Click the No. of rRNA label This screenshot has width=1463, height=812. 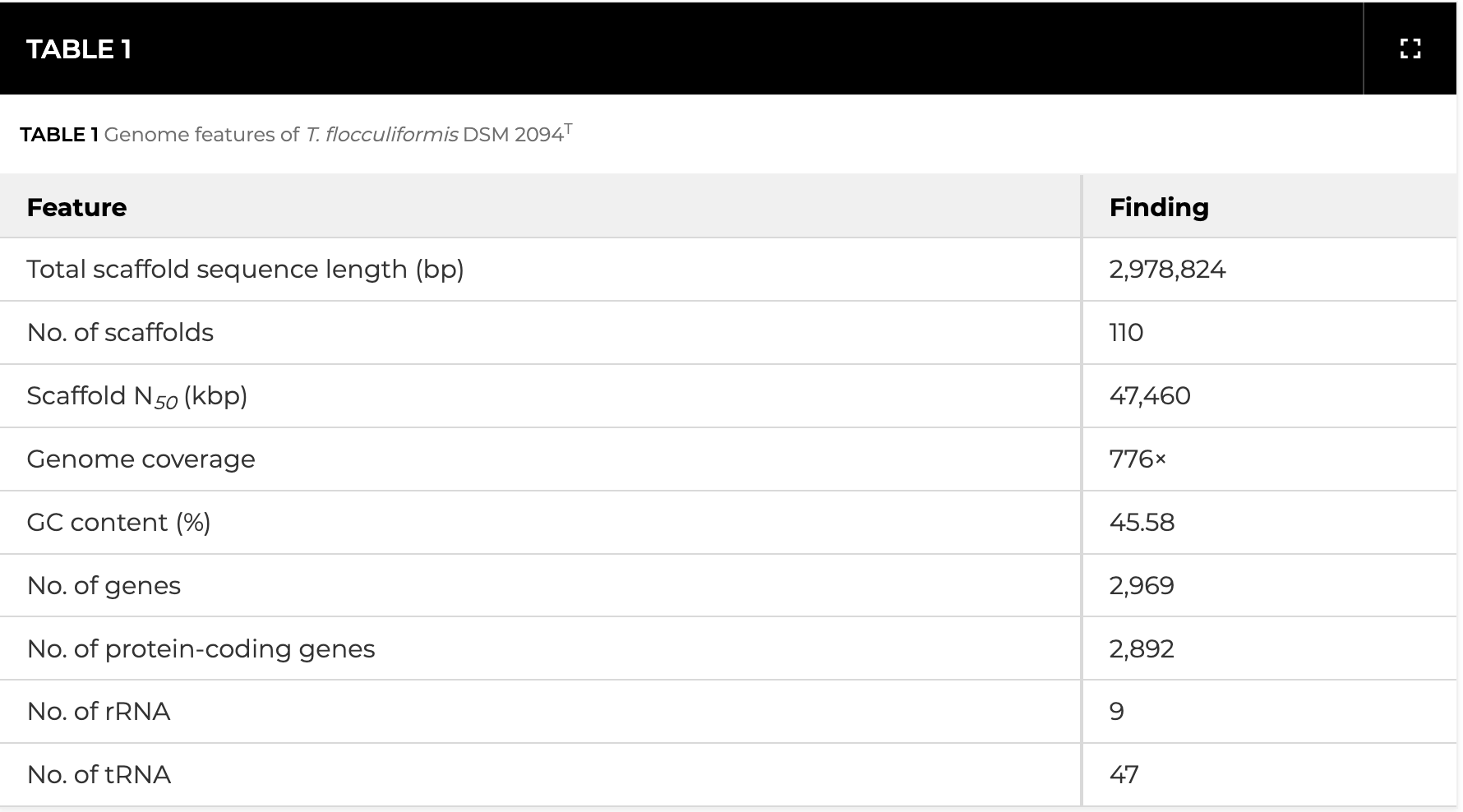[99, 712]
